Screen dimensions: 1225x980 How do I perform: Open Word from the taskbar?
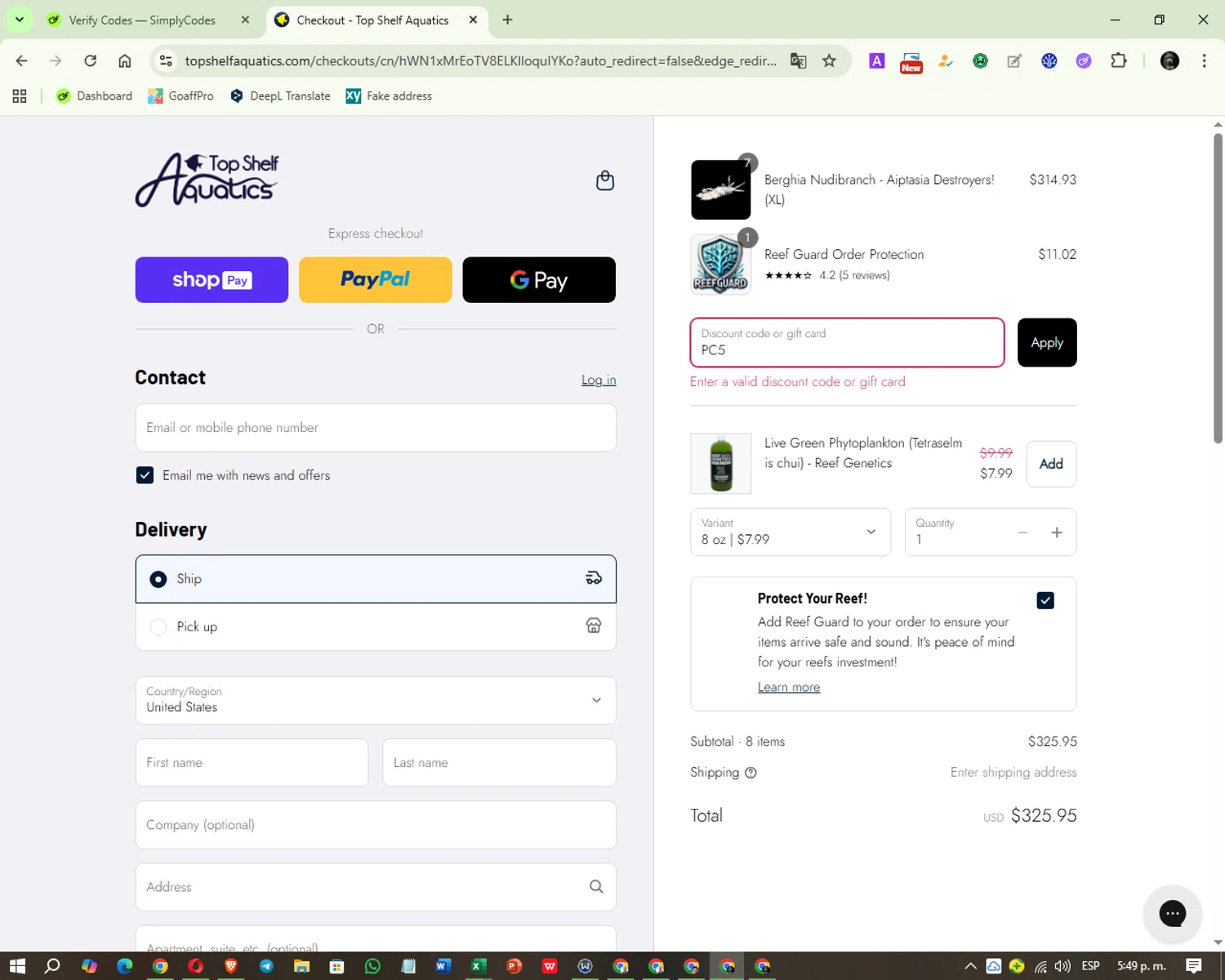click(x=443, y=966)
